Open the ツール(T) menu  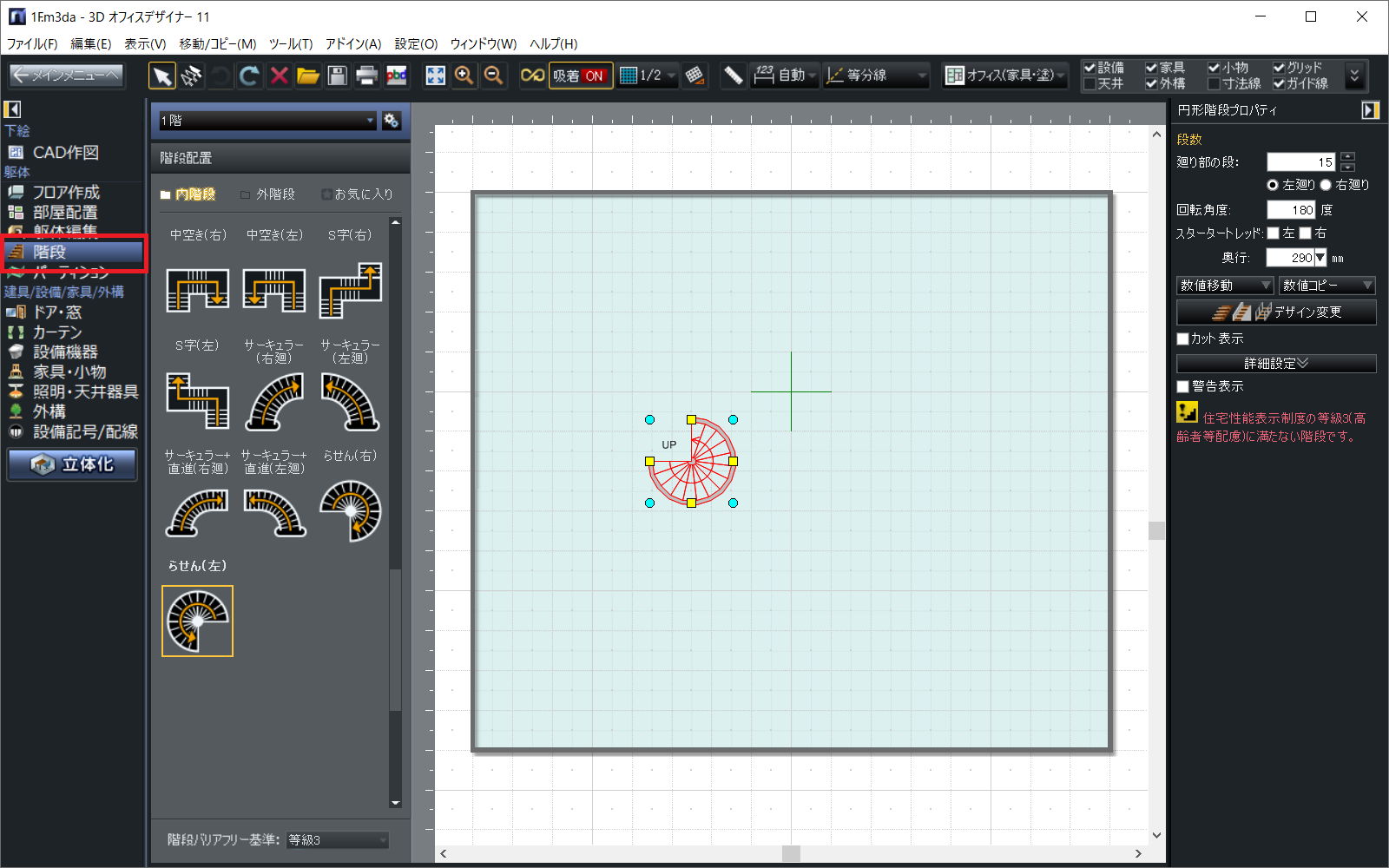(x=290, y=43)
